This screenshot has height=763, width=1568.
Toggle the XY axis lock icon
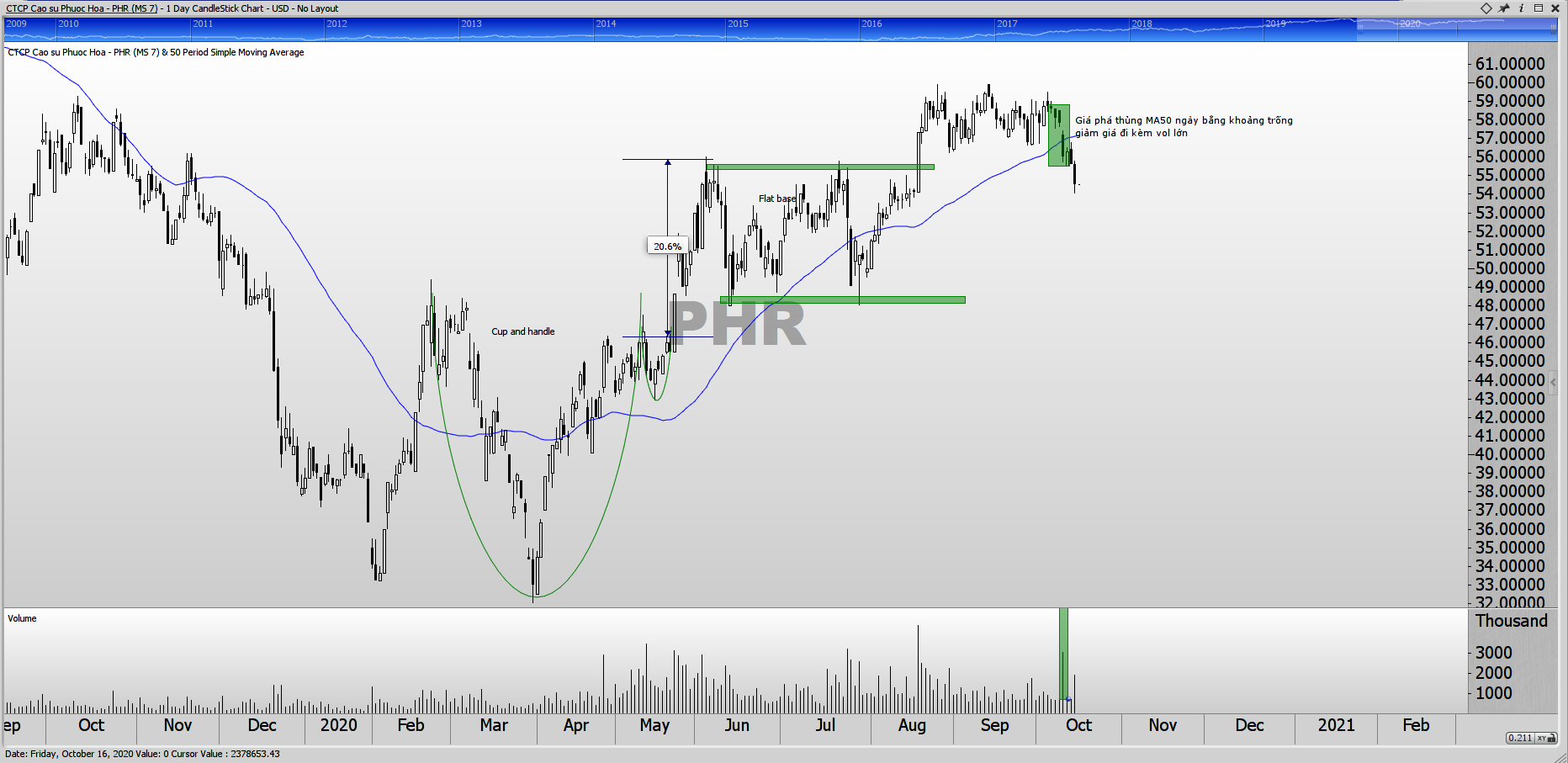click(x=1546, y=738)
